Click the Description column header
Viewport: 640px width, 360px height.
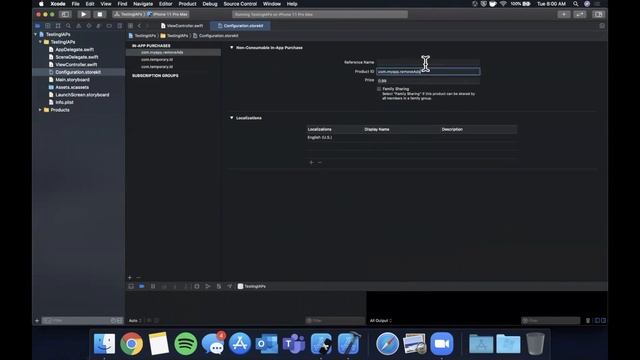click(x=452, y=129)
